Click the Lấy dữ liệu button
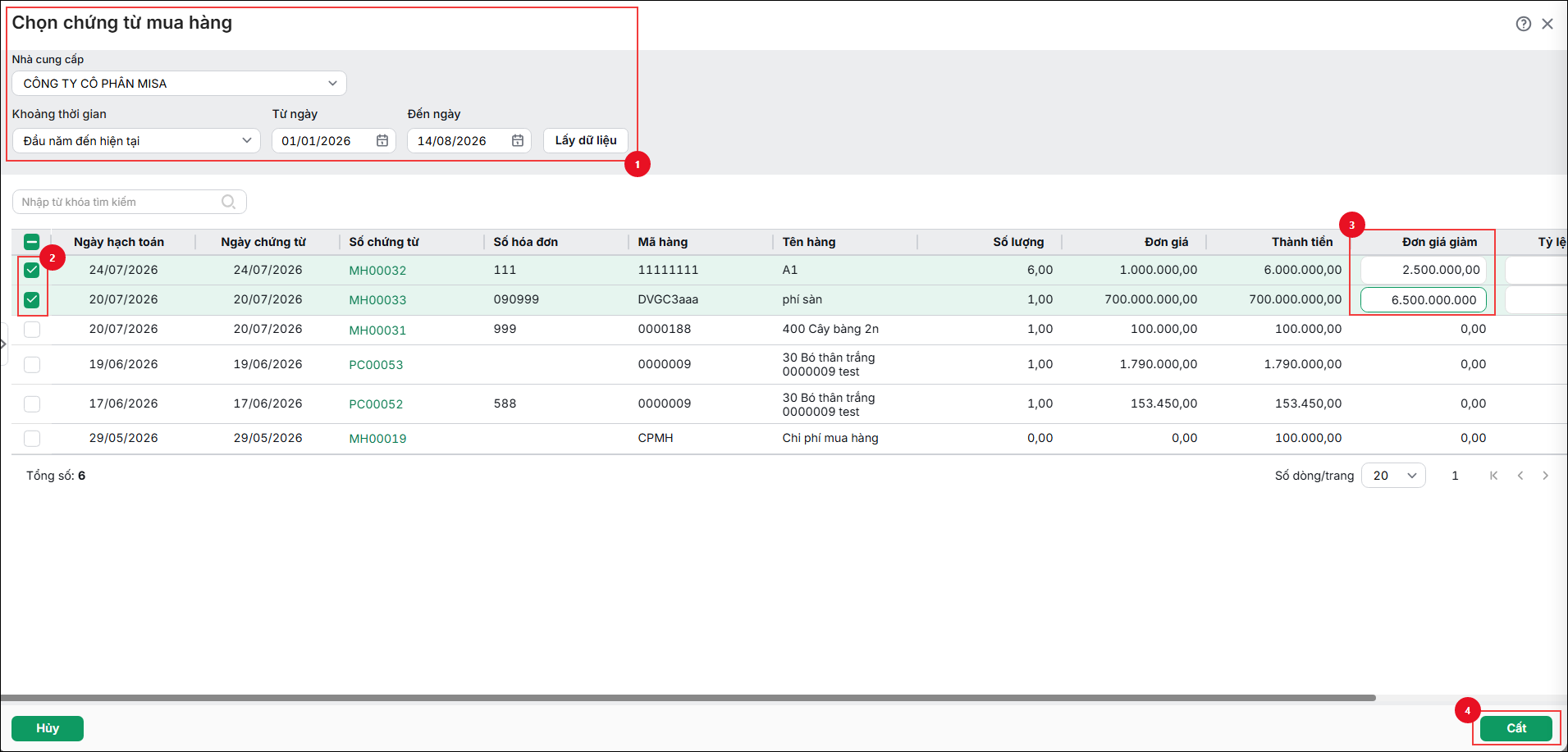The height and width of the screenshot is (752, 1568). click(586, 140)
